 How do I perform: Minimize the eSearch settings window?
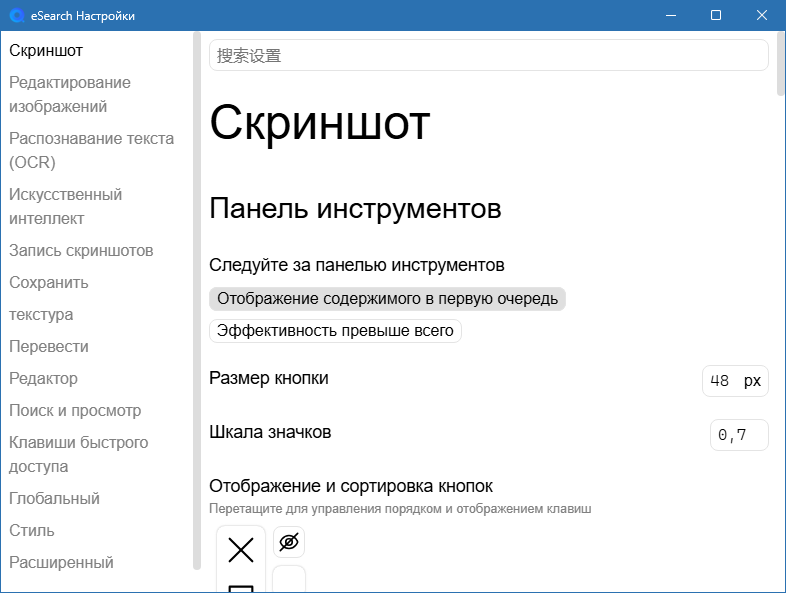point(671,16)
